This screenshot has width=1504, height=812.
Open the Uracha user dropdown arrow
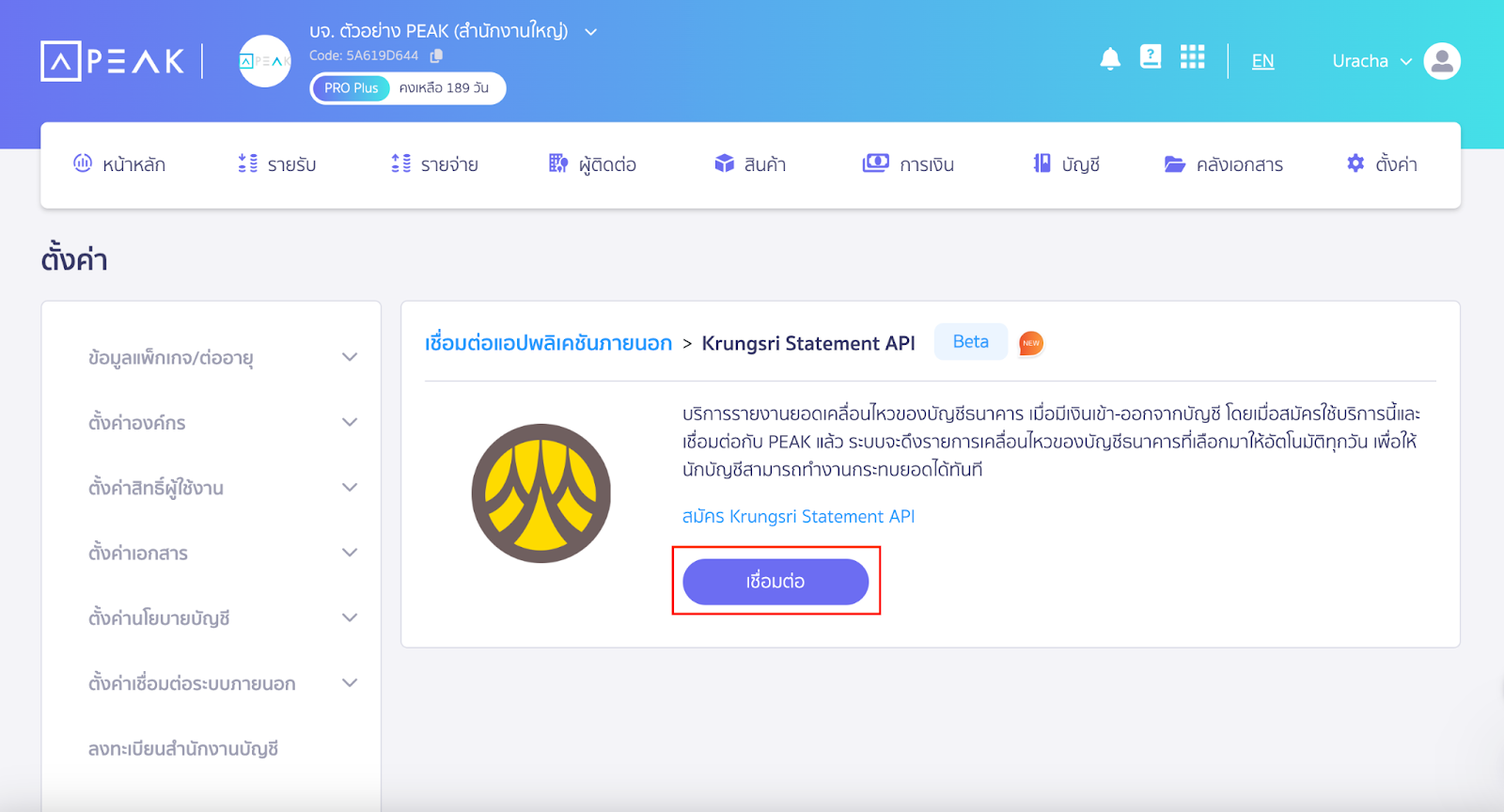(x=1406, y=61)
